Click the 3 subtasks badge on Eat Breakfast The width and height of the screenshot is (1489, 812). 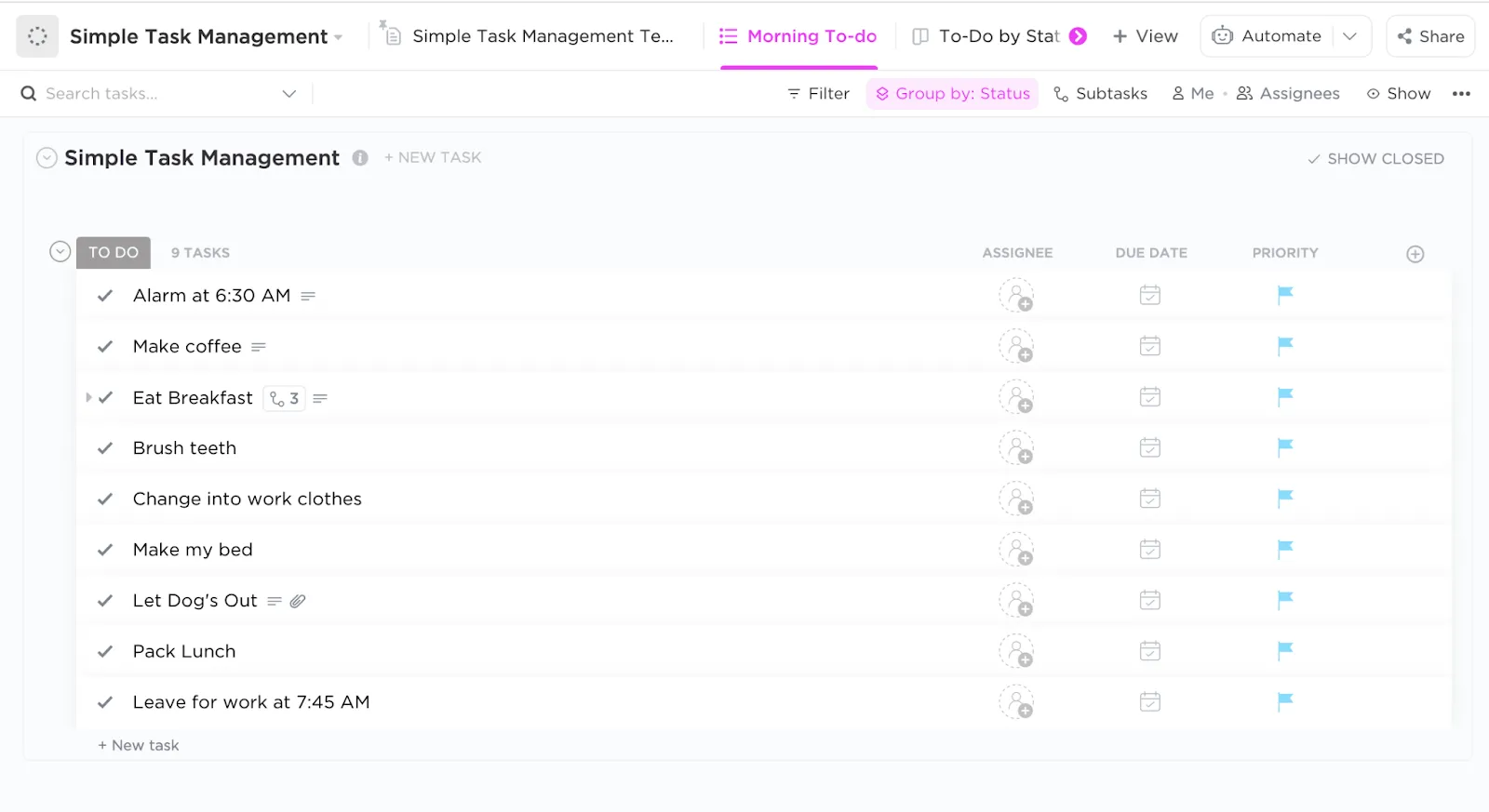point(284,398)
